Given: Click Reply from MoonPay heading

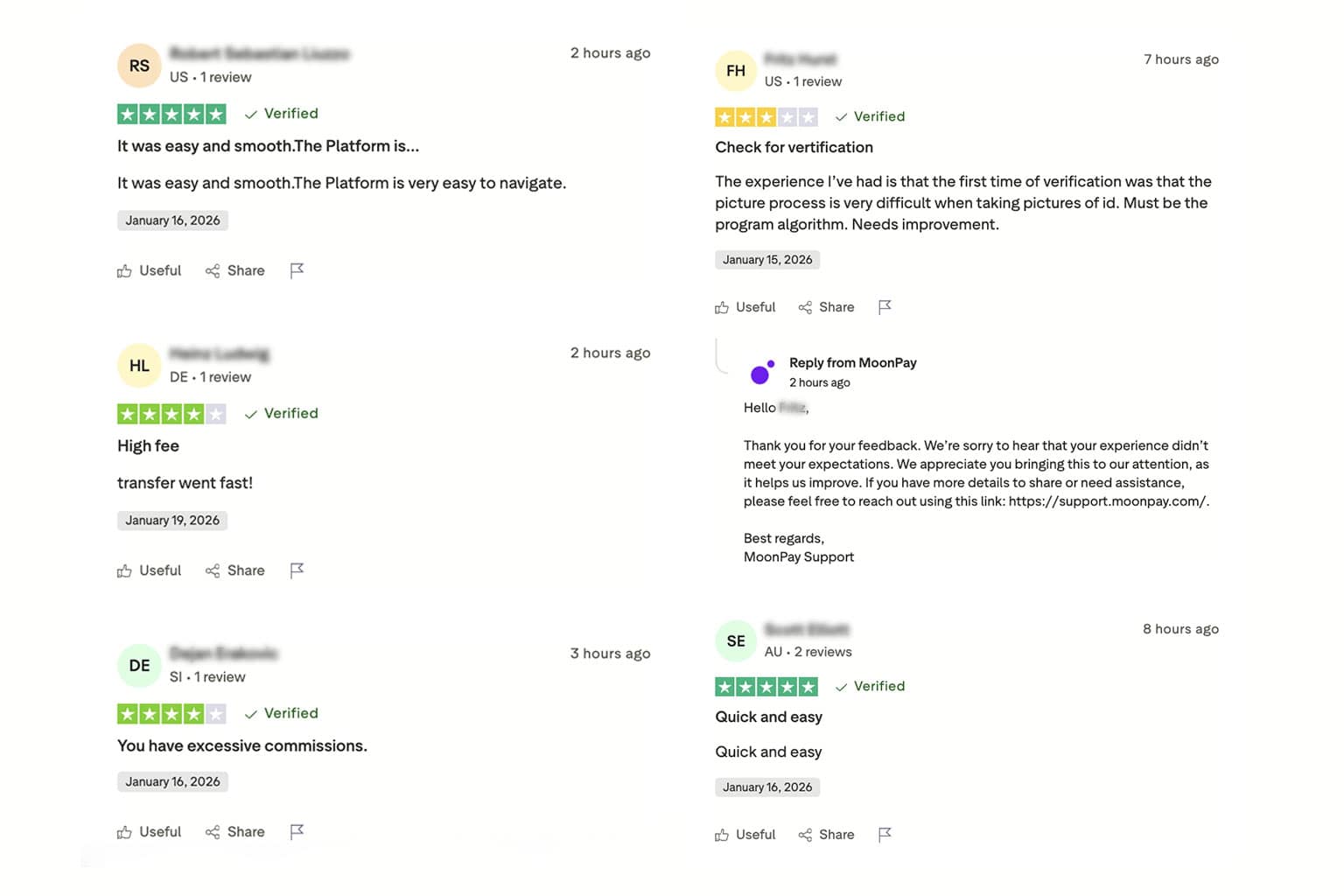Looking at the screenshot, I should 851,362.
